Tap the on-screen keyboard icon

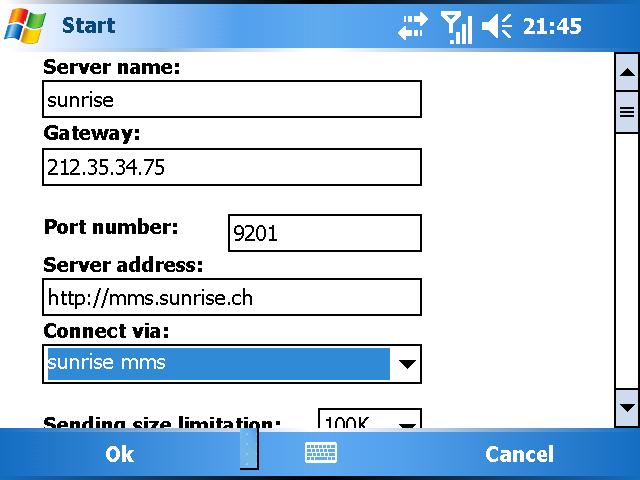coord(321,452)
